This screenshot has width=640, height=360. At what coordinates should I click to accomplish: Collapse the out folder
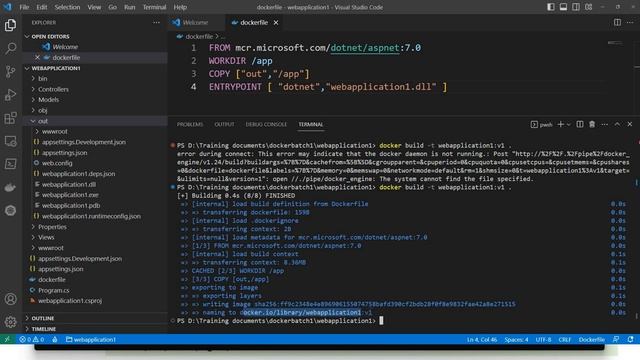point(42,121)
